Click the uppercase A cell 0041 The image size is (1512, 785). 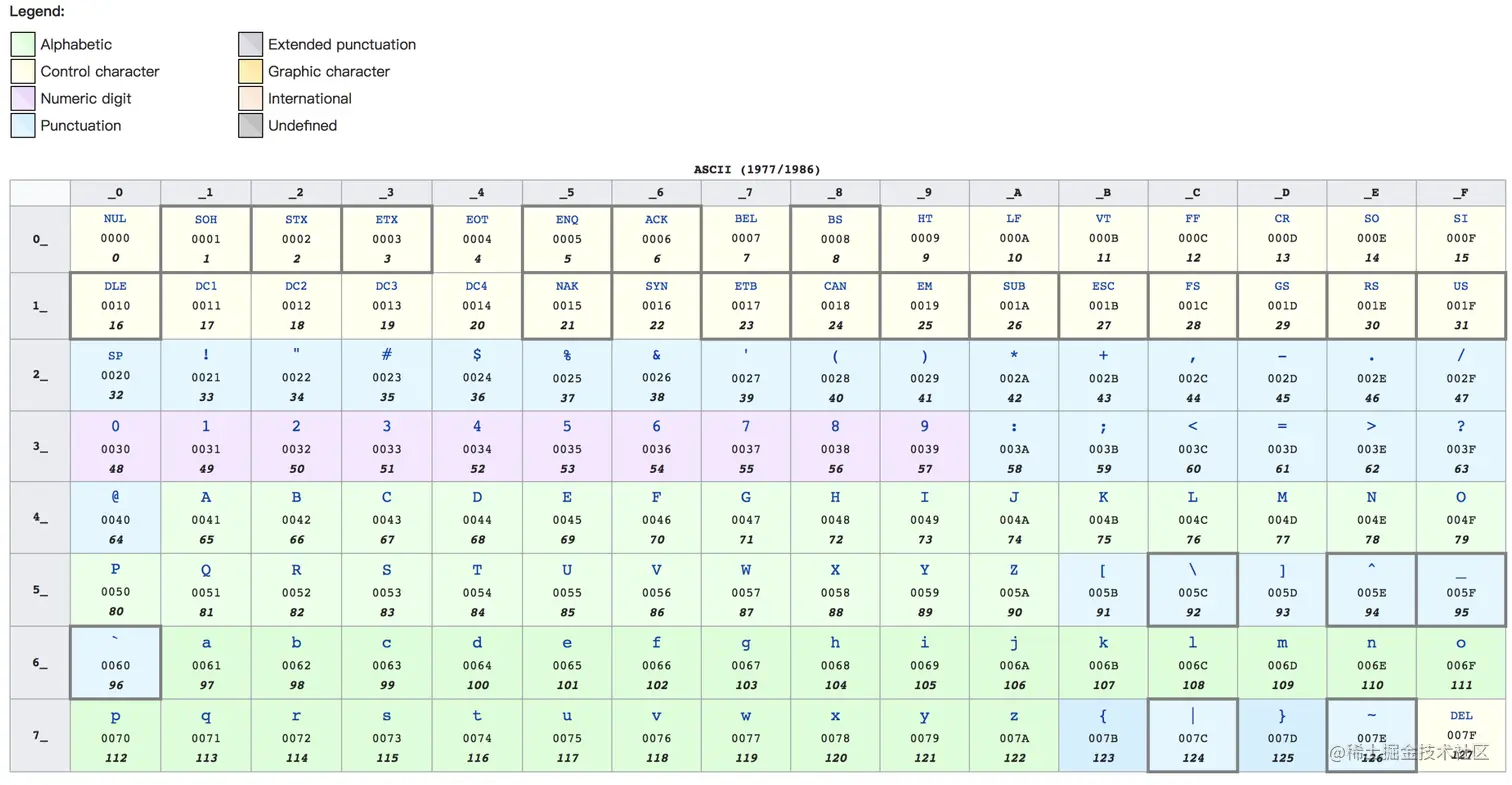click(206, 517)
